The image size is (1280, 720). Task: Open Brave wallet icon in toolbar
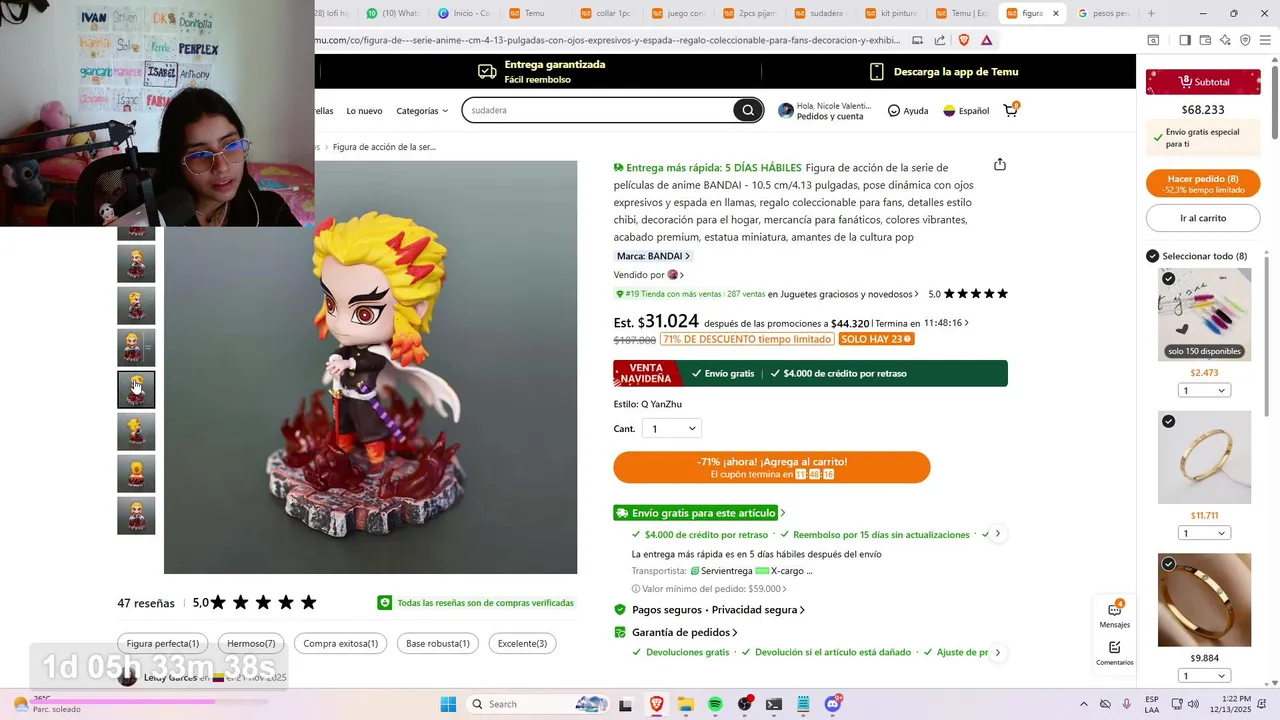[1205, 40]
